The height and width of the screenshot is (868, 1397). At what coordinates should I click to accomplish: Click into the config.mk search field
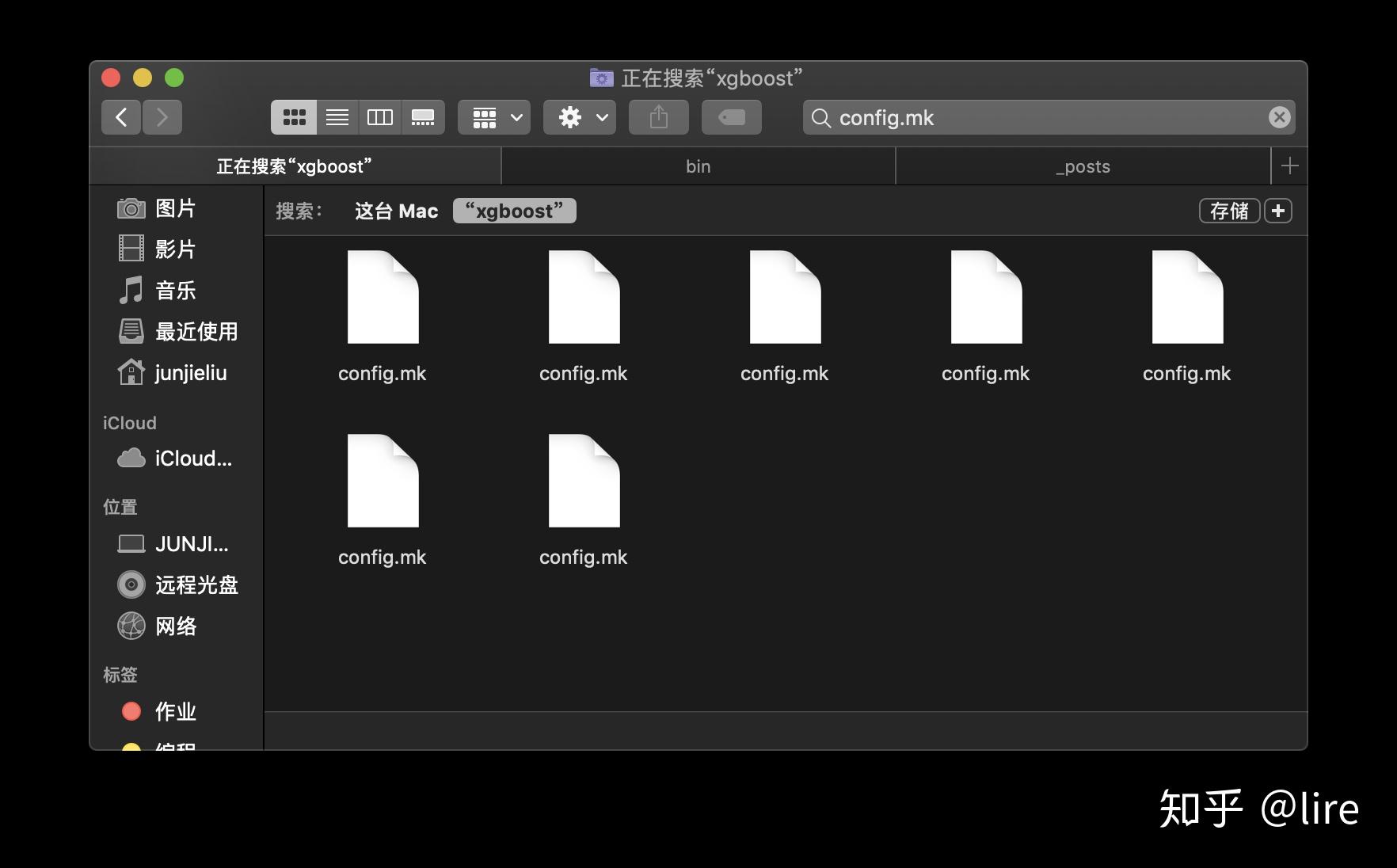click(1049, 117)
